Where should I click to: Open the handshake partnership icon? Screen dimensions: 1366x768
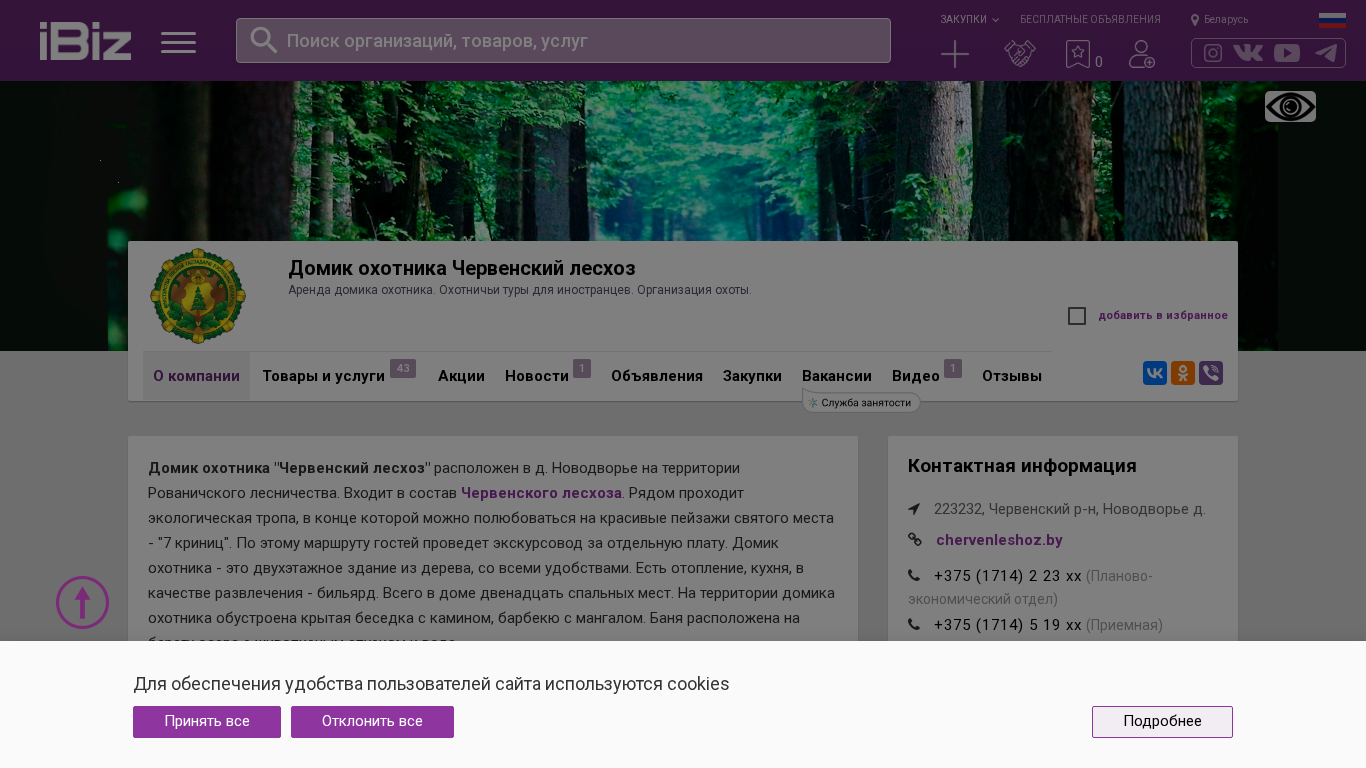pos(1020,54)
